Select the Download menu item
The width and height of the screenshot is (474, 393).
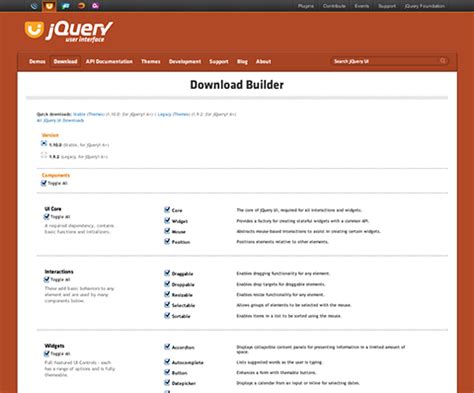pyautogui.click(x=65, y=62)
